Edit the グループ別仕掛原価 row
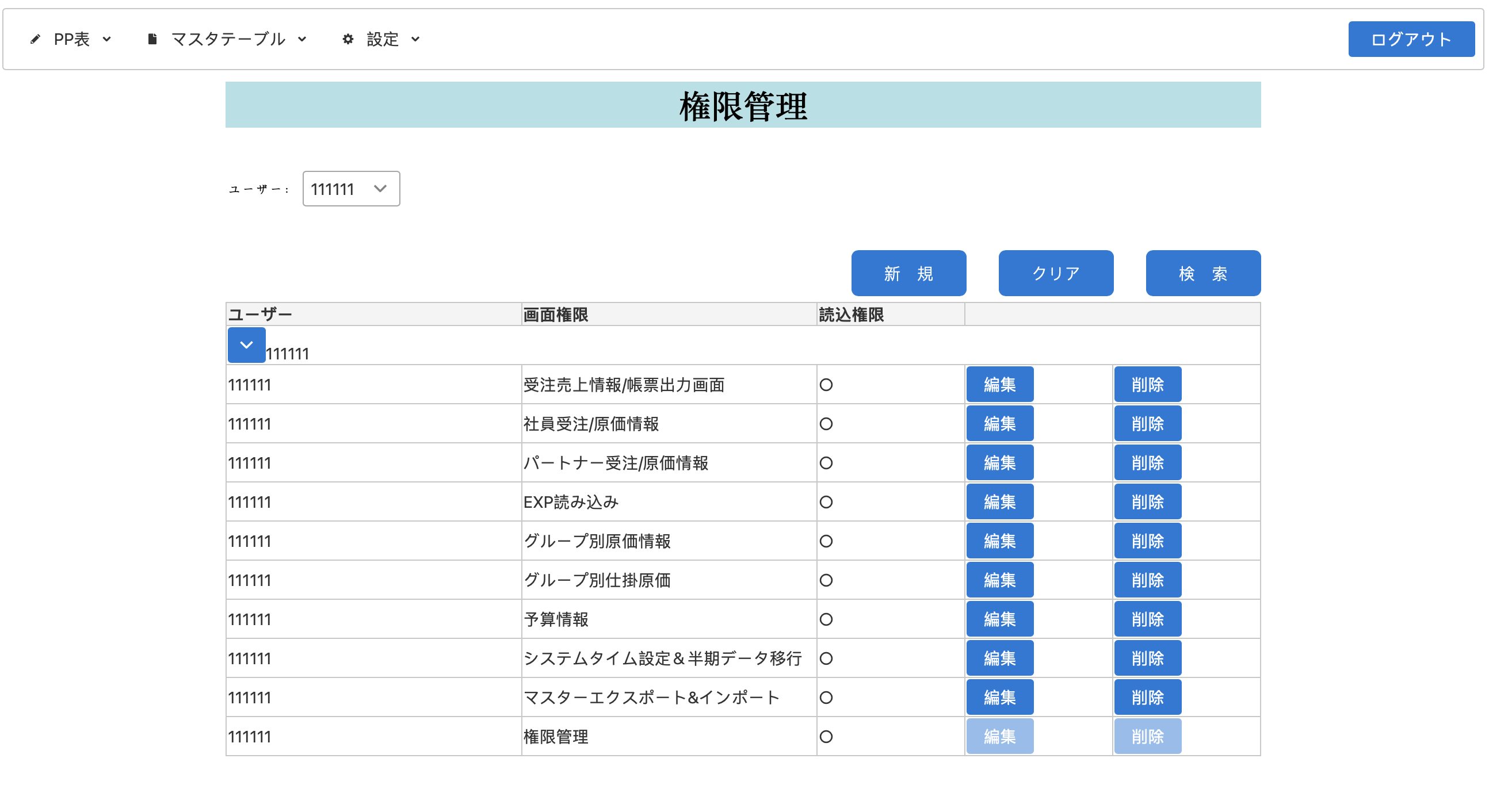Screen dimensions: 1489x812 tap(999, 580)
